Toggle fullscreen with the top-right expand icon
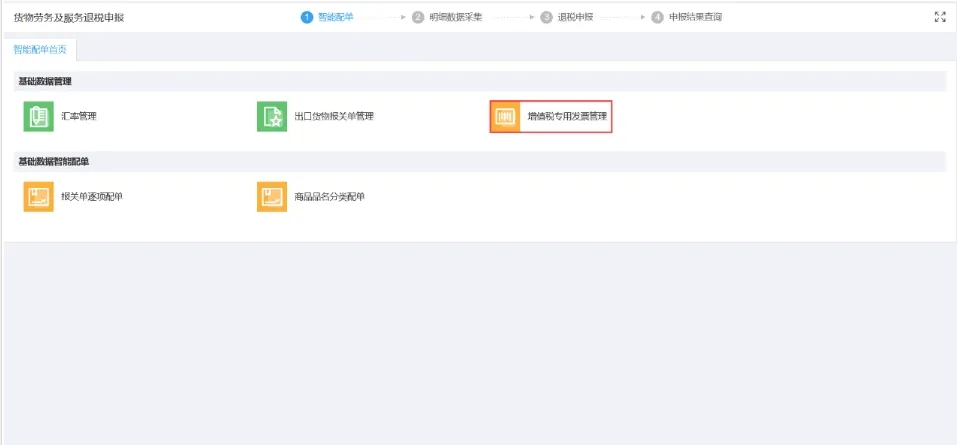 coord(939,17)
